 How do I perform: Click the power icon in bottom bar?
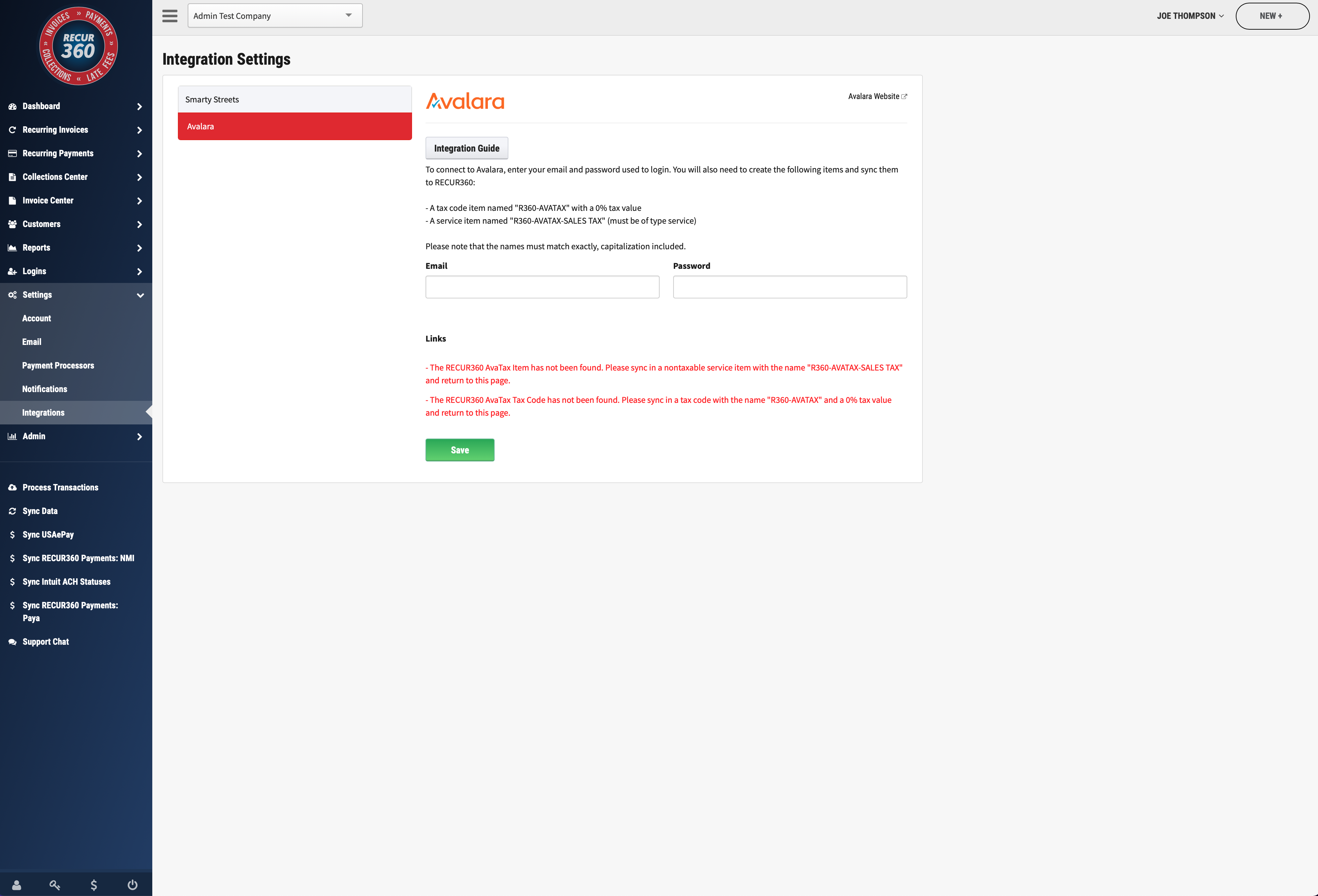point(132,885)
